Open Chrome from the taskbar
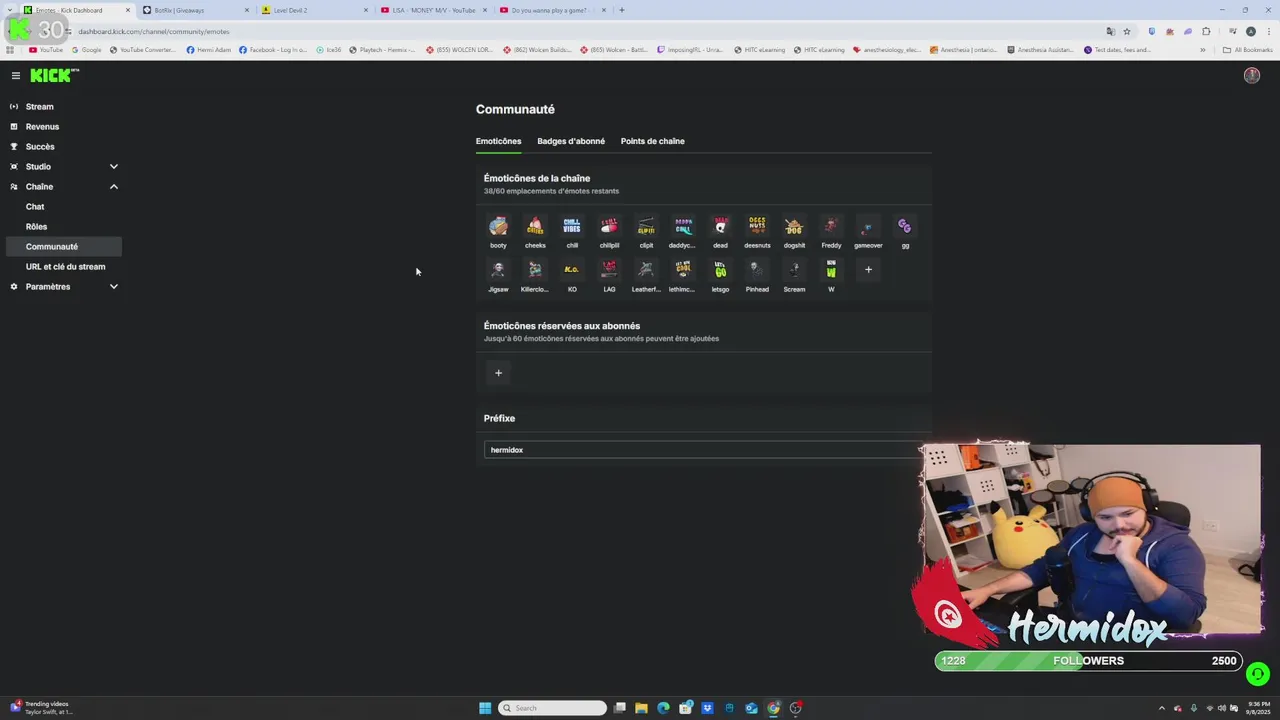 point(773,708)
